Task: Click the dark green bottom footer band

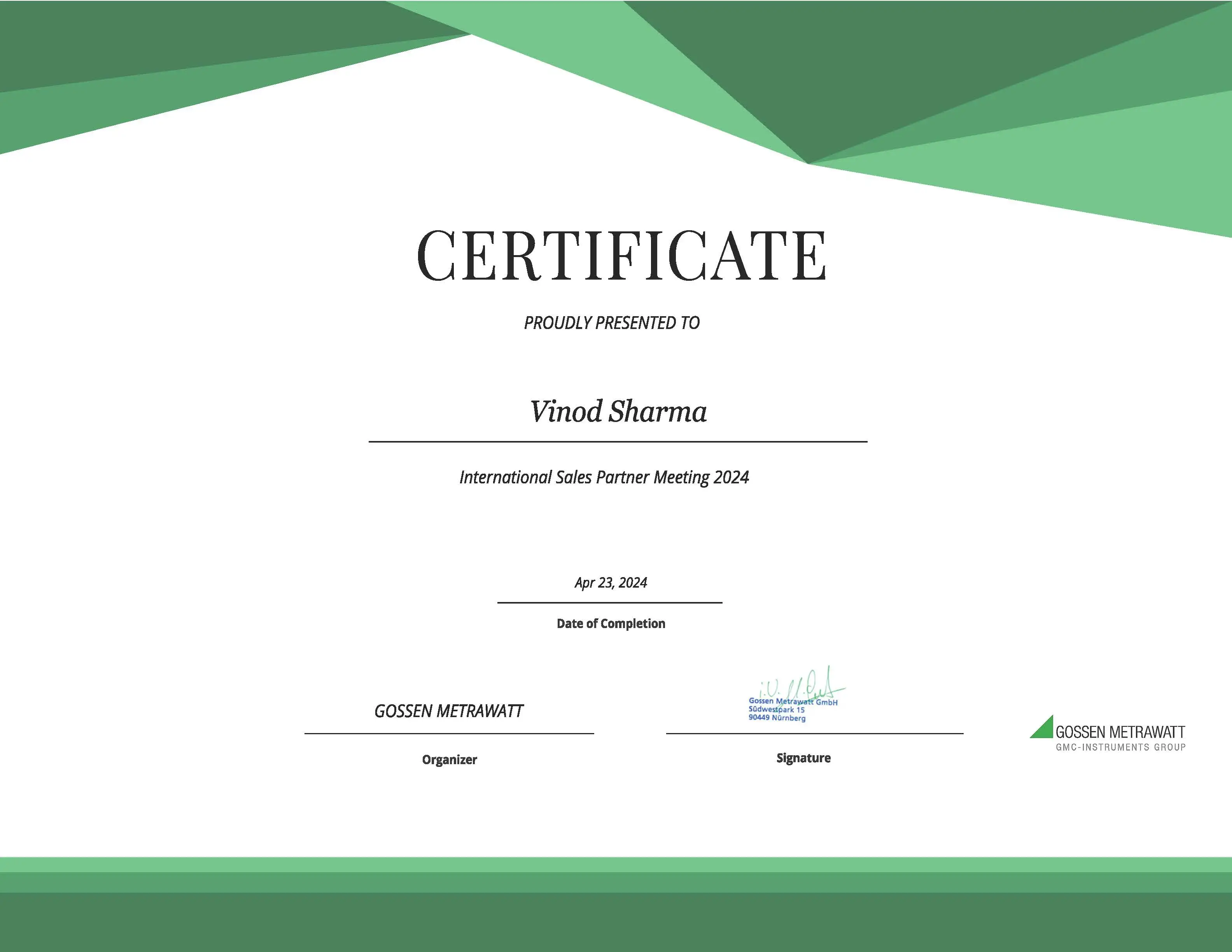Action: [616, 922]
